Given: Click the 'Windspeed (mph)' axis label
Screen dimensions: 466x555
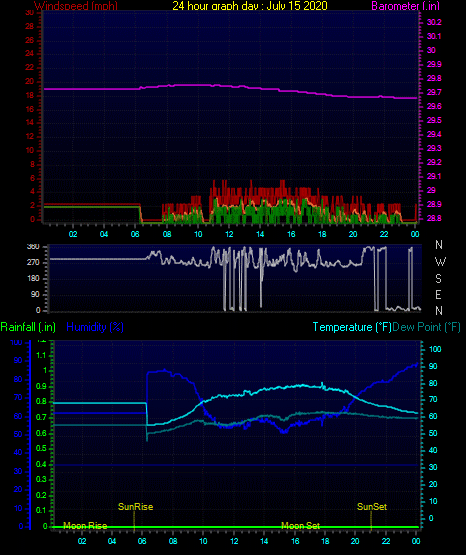Looking at the screenshot, I should [76, 6].
